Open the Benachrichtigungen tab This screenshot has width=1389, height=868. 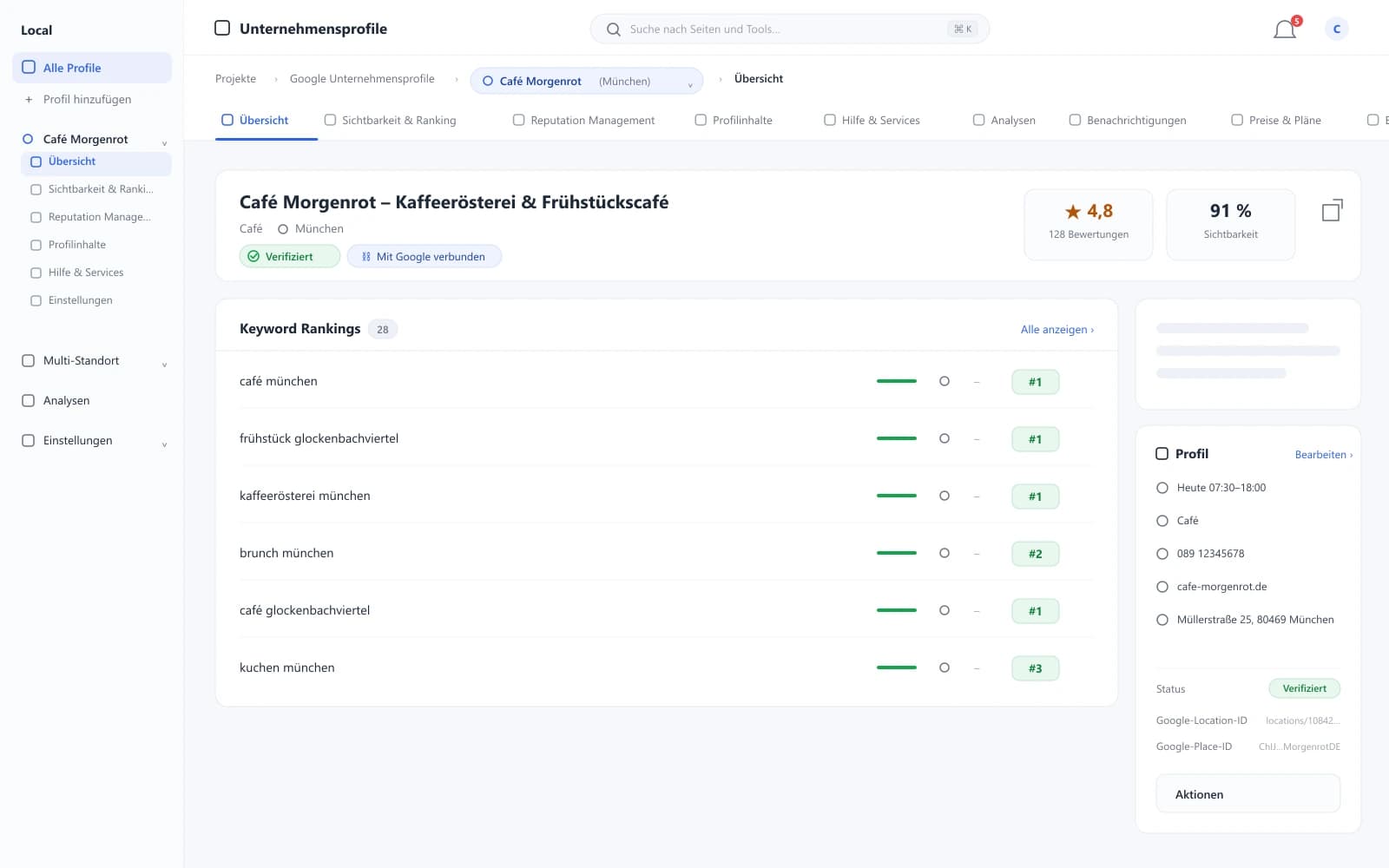point(1128,121)
